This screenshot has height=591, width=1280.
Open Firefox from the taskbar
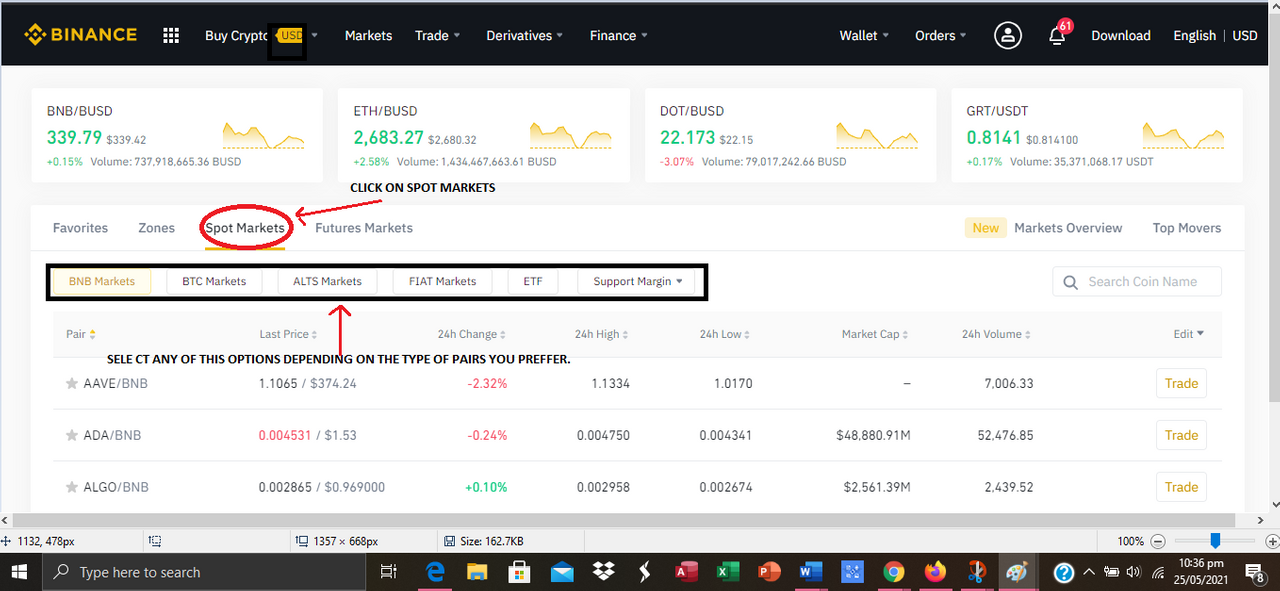[x=935, y=572]
